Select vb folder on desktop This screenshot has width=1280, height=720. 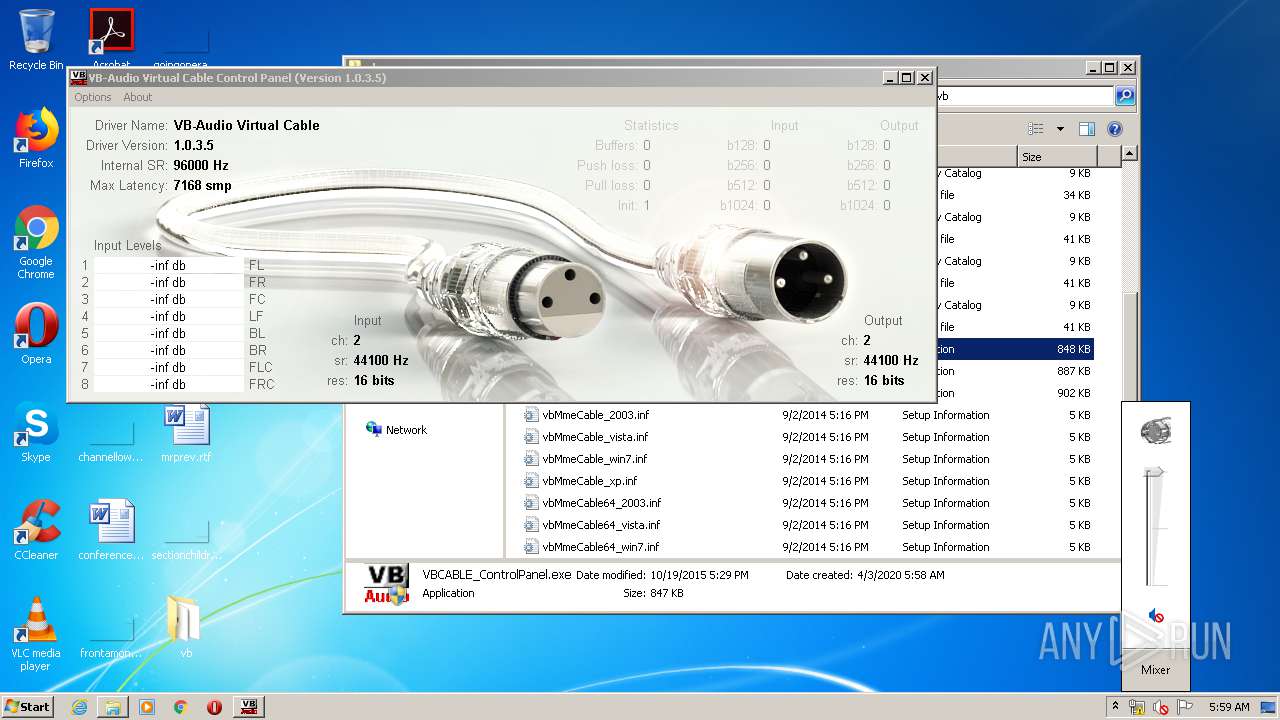[x=185, y=628]
